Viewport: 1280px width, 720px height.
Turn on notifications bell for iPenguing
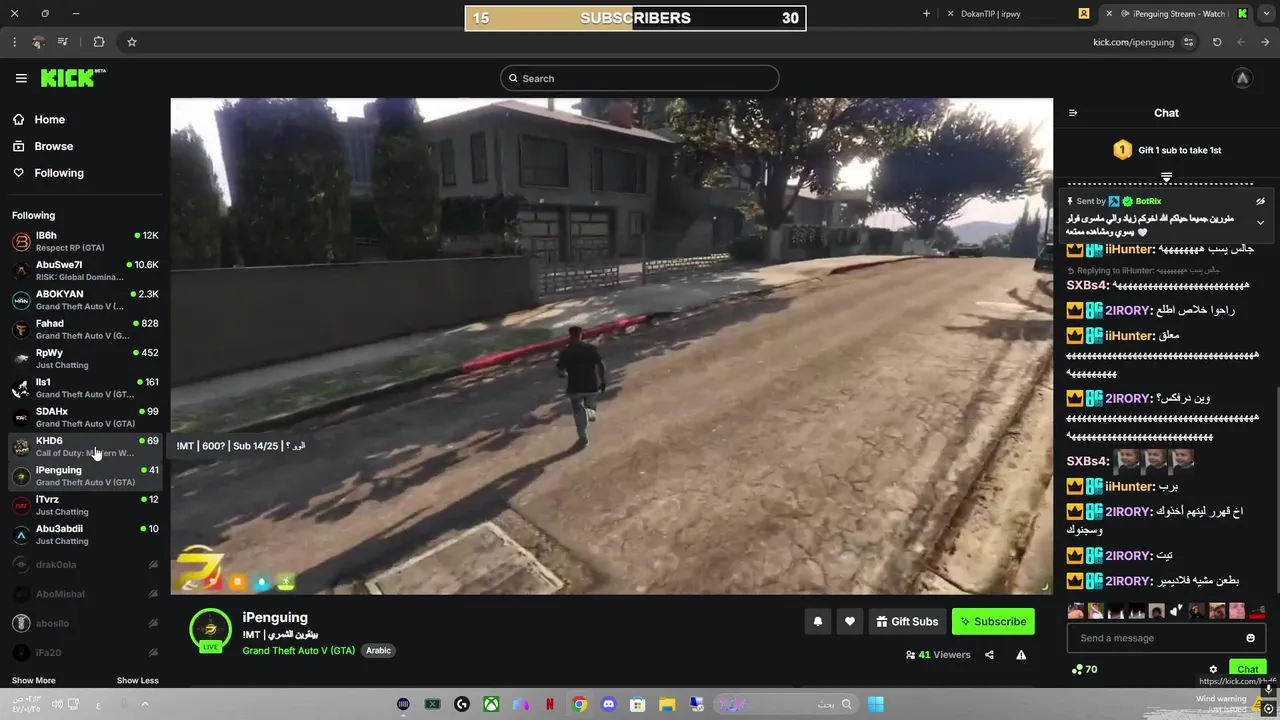pyautogui.click(x=818, y=621)
